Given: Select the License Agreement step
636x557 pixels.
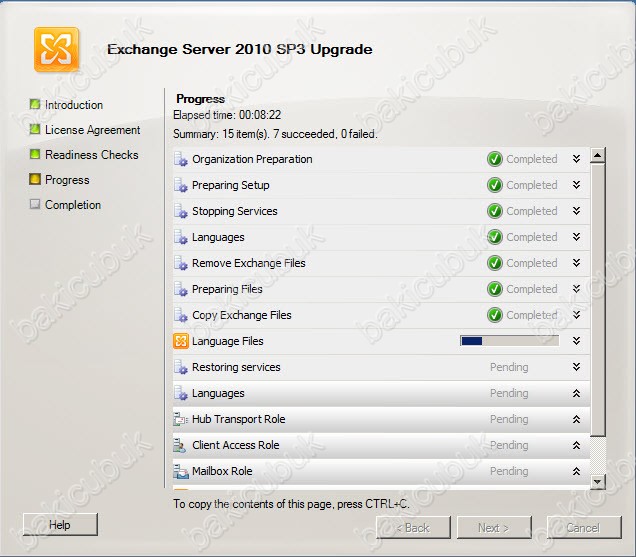Looking at the screenshot, I should 92,130.
